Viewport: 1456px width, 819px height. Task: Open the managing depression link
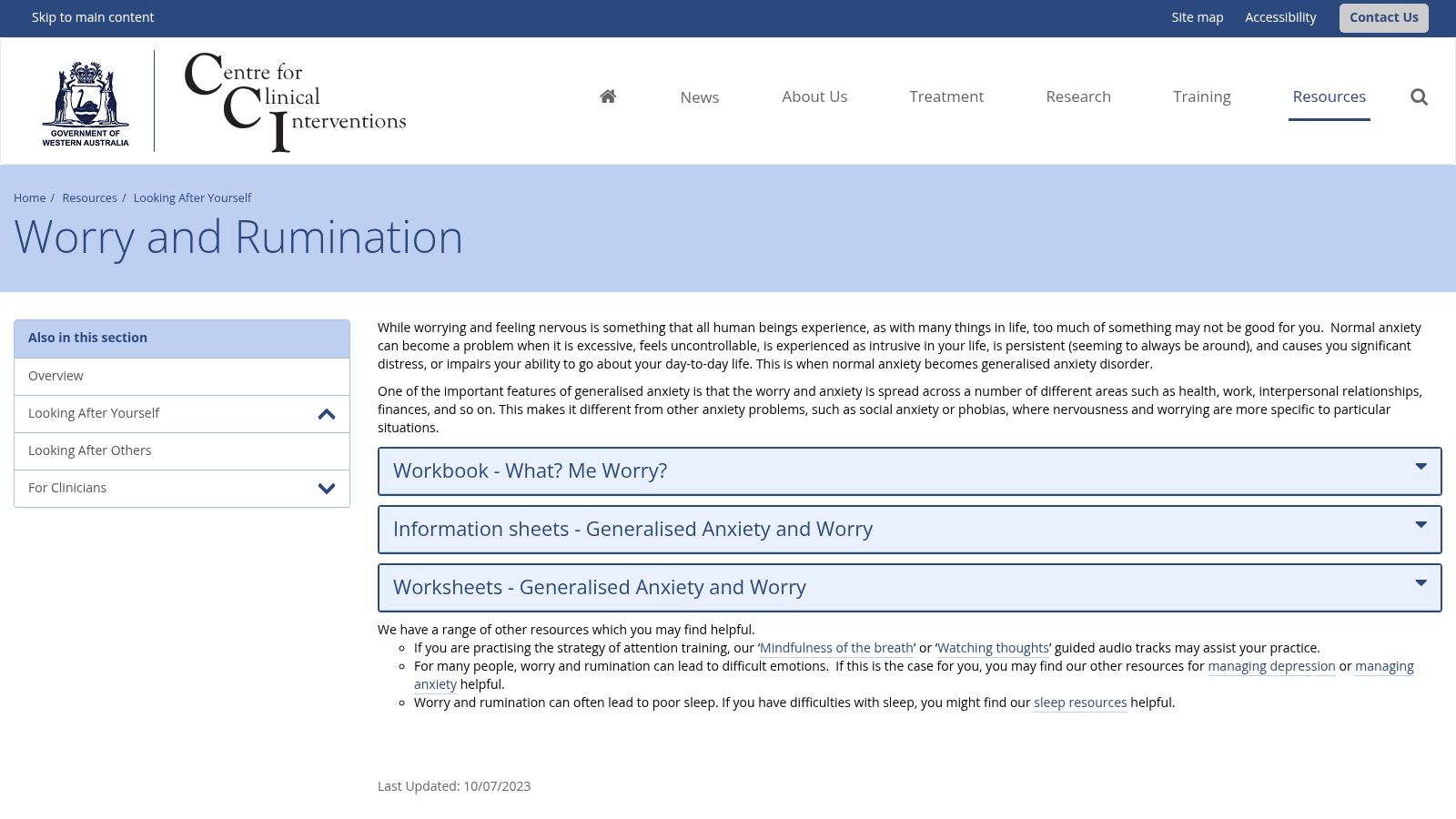tap(1271, 666)
